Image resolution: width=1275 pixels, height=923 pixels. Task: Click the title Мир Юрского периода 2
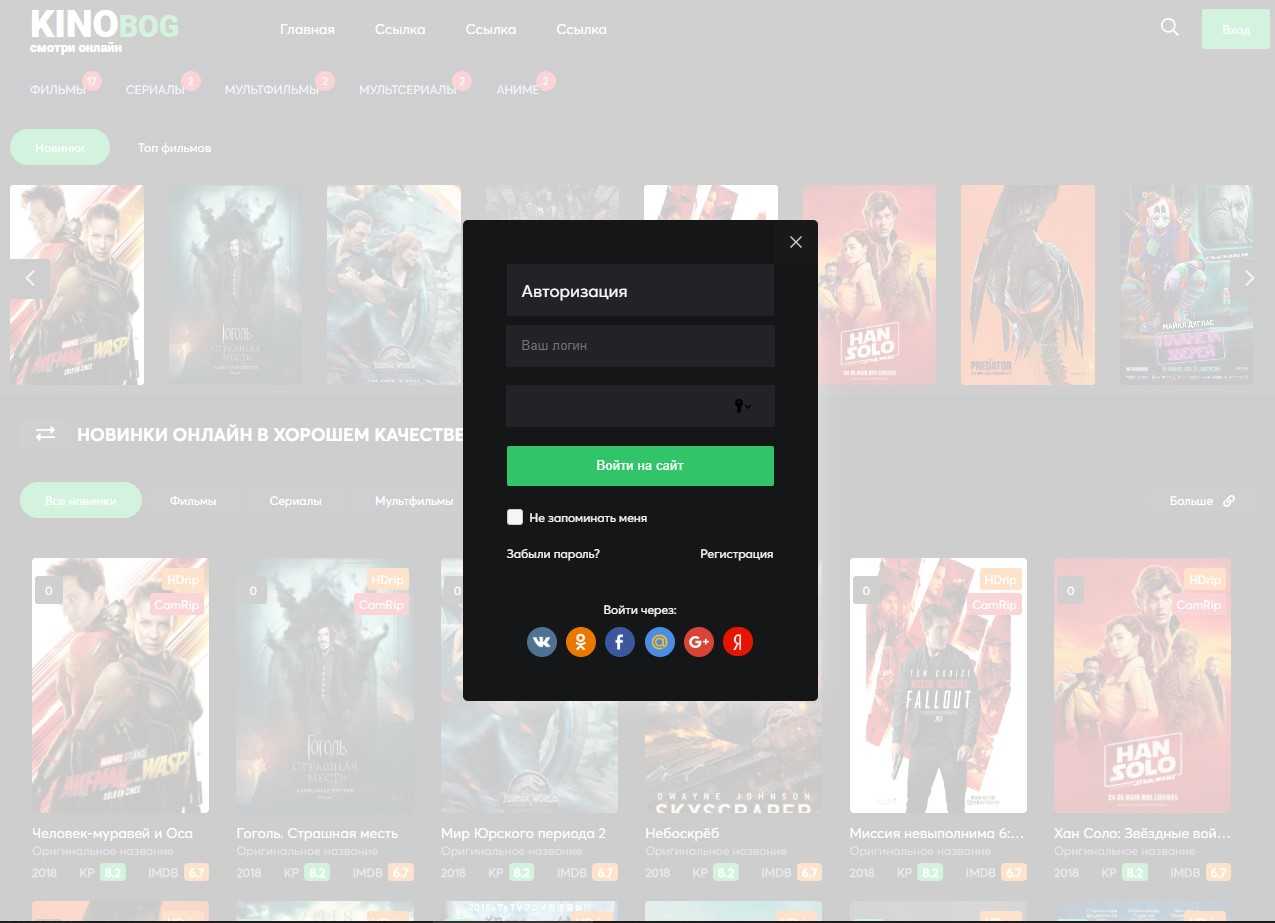(x=524, y=833)
